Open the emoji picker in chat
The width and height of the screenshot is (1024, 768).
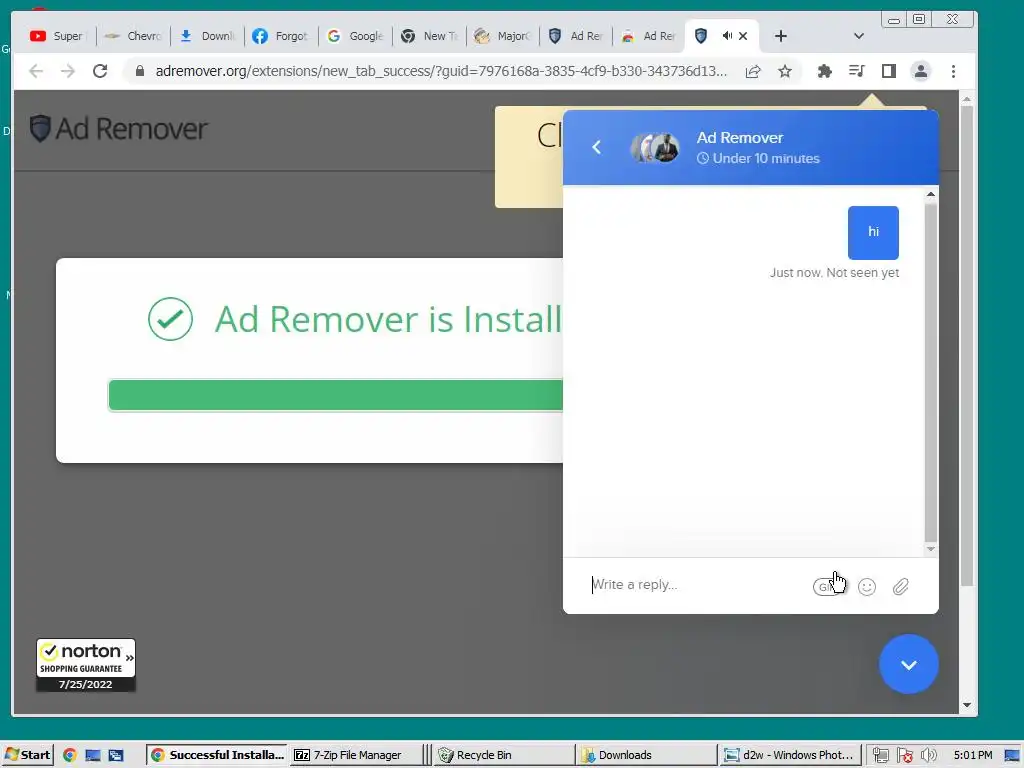pos(867,586)
